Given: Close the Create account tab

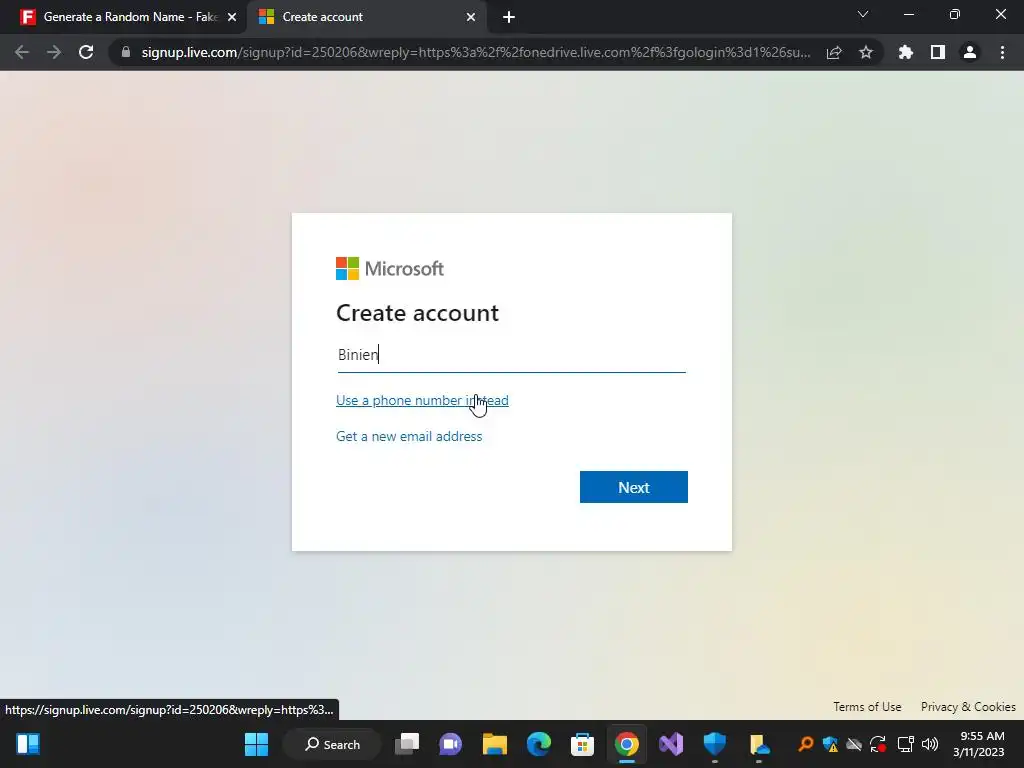Looking at the screenshot, I should [x=471, y=17].
